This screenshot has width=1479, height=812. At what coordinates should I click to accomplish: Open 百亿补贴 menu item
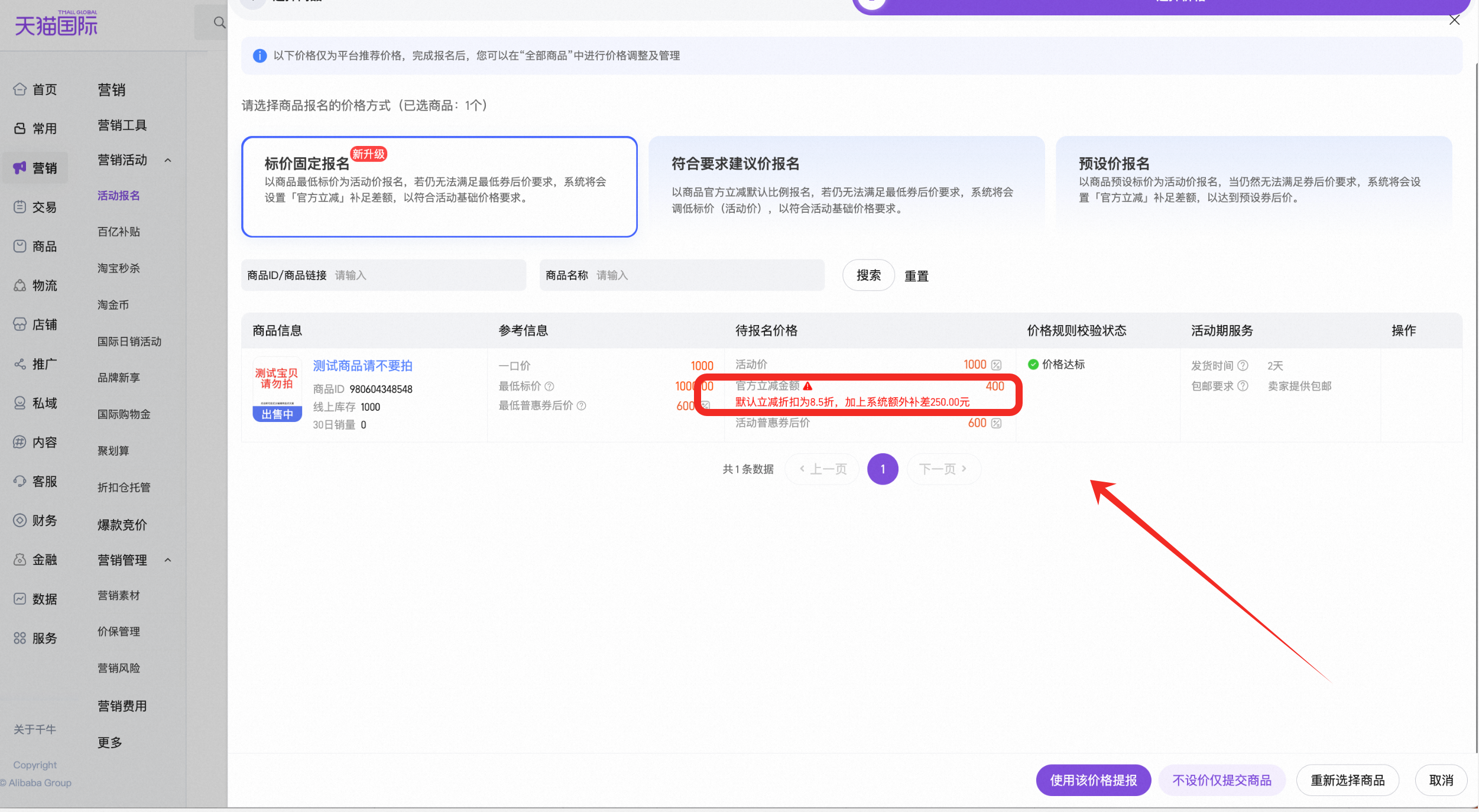[119, 232]
